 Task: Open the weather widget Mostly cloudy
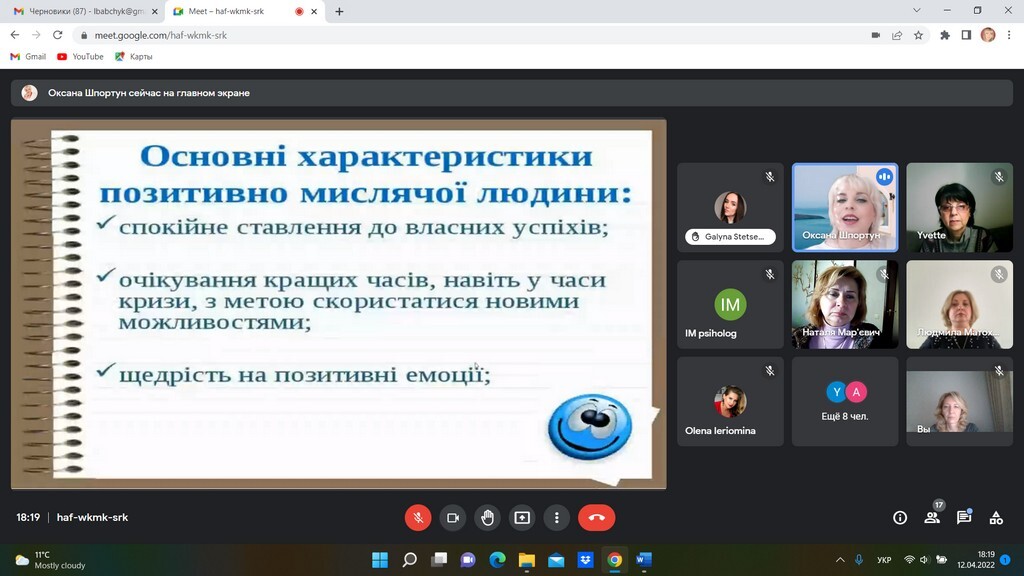pos(51,560)
